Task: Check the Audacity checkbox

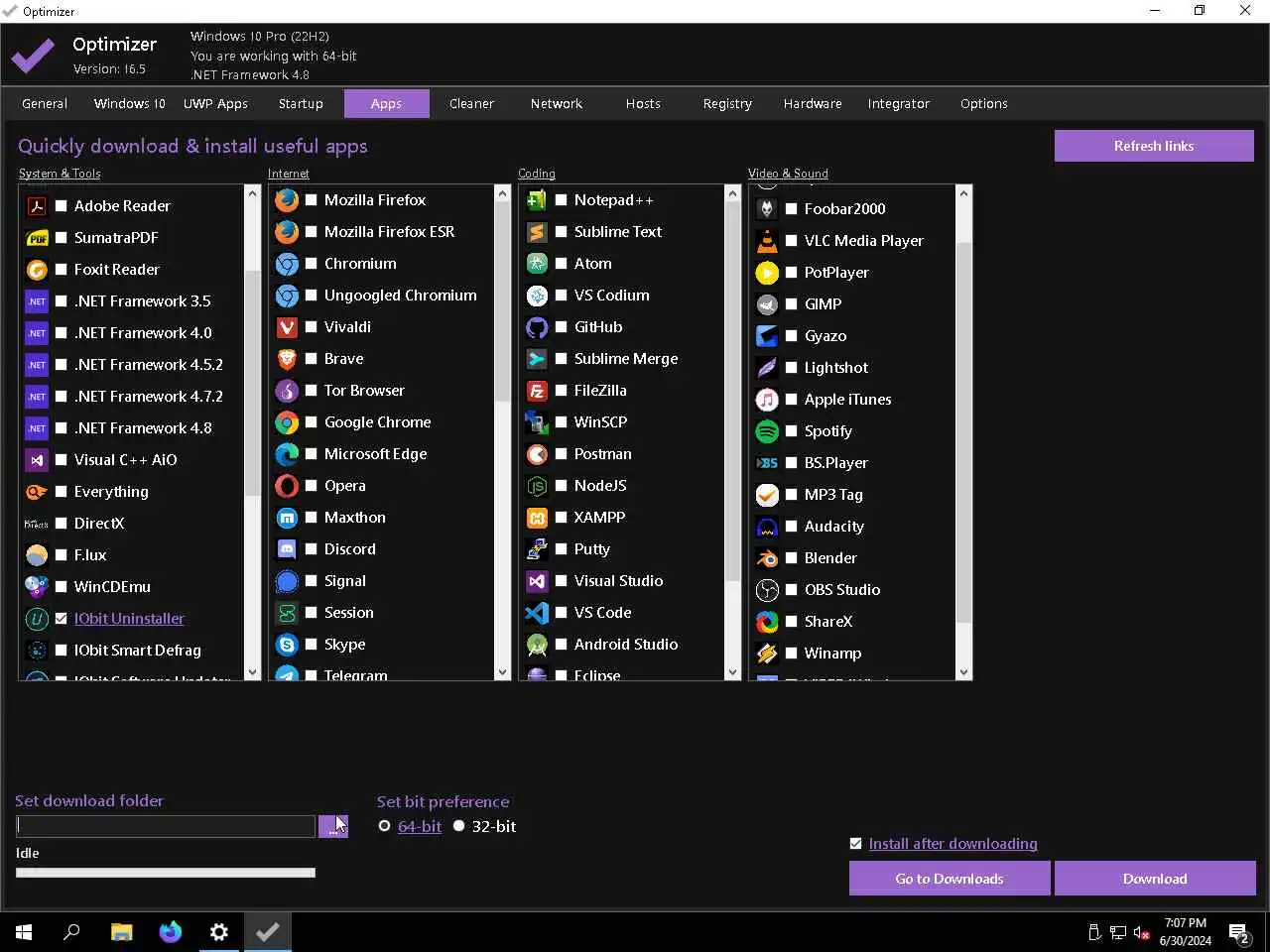Action: pos(792,527)
